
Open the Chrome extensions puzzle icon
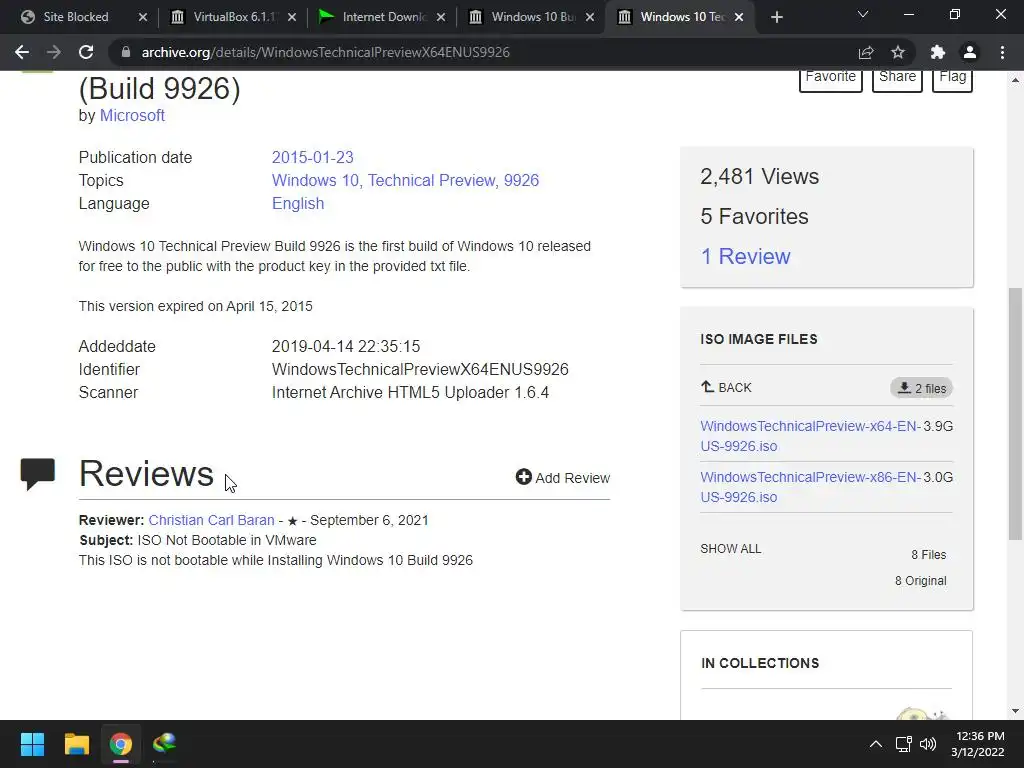(x=938, y=52)
